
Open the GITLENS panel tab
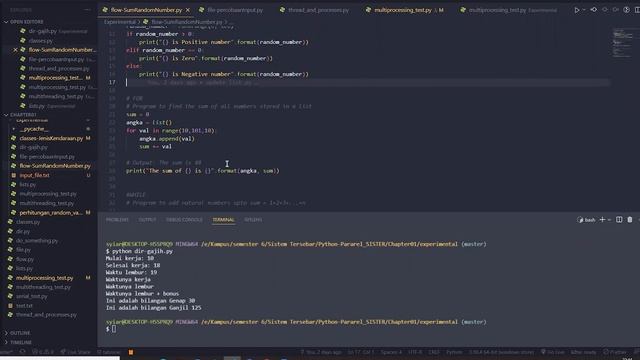coord(253,220)
